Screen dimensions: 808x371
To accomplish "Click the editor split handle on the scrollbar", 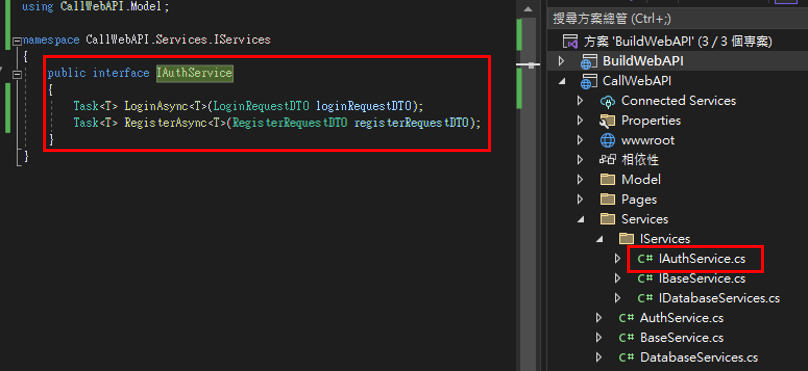I will coord(527,65).
